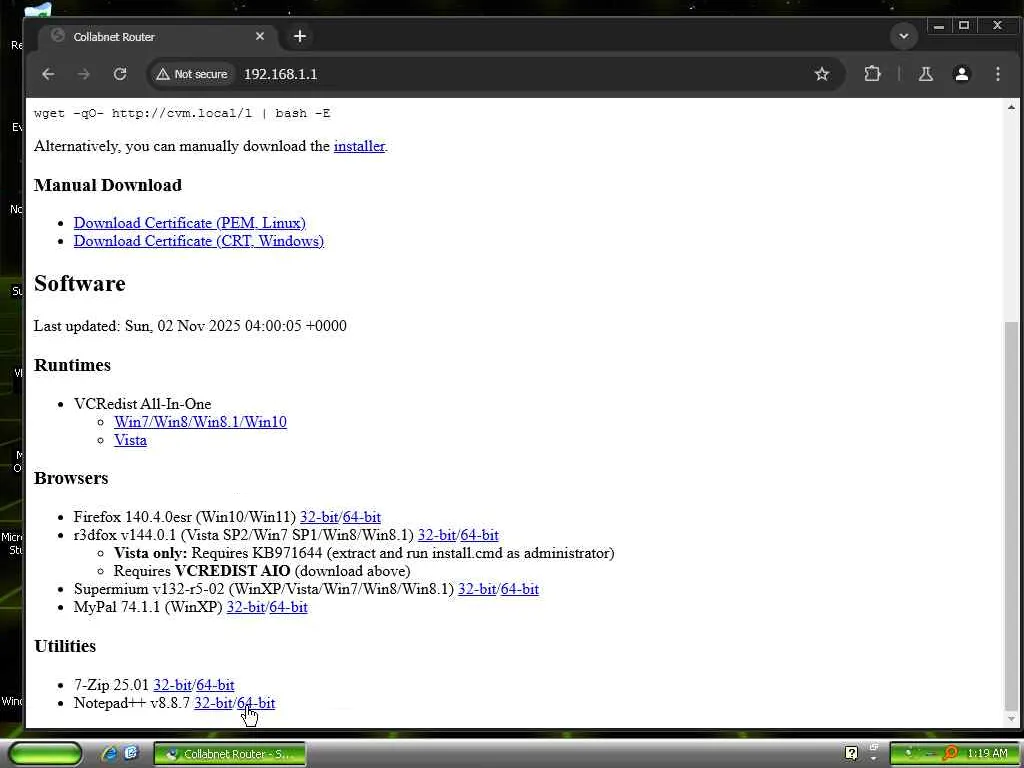Click the page scrollbar down arrow
The height and width of the screenshot is (768, 1024).
(1011, 719)
